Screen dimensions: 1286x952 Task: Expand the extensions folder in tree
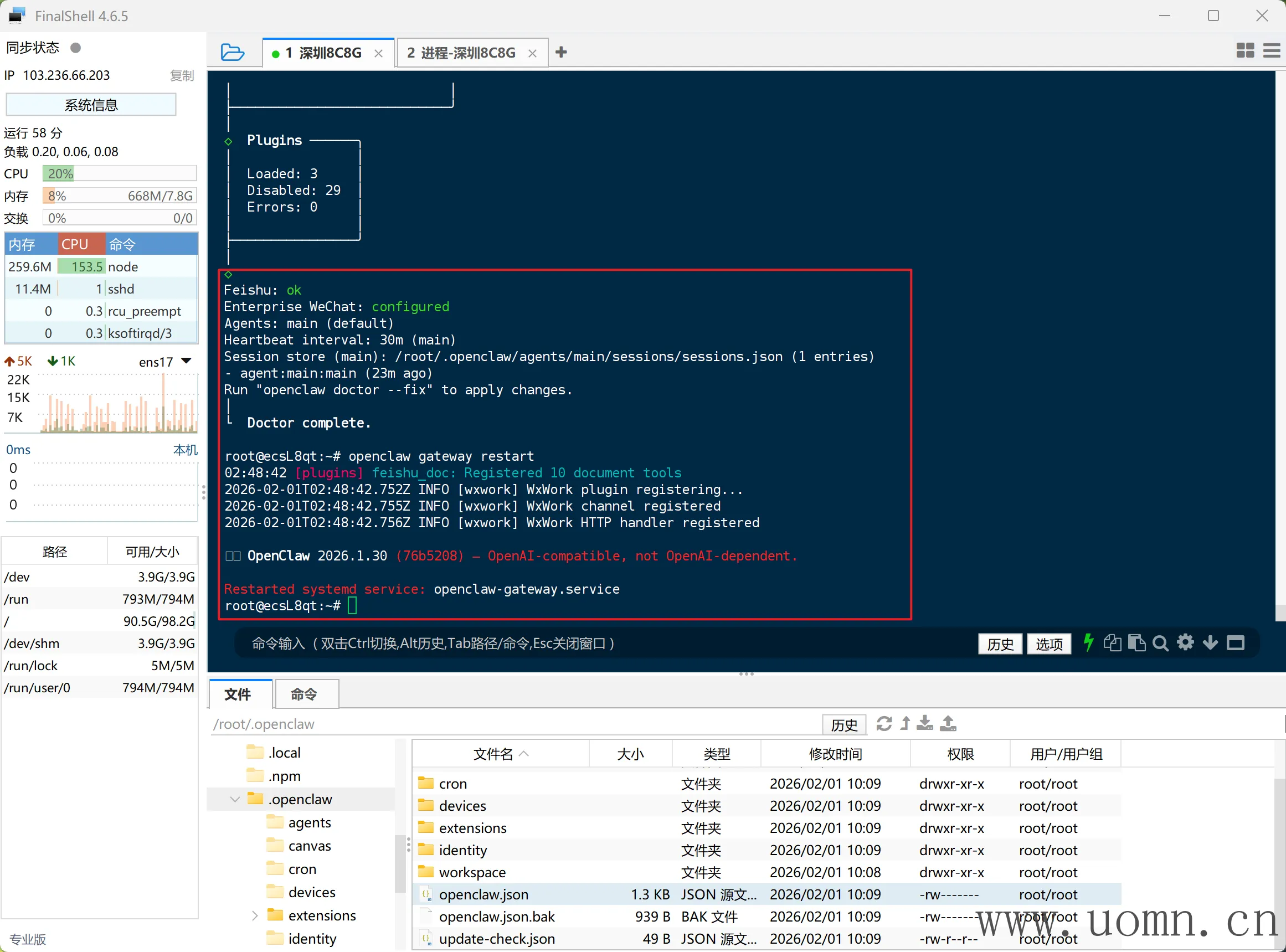pos(255,915)
